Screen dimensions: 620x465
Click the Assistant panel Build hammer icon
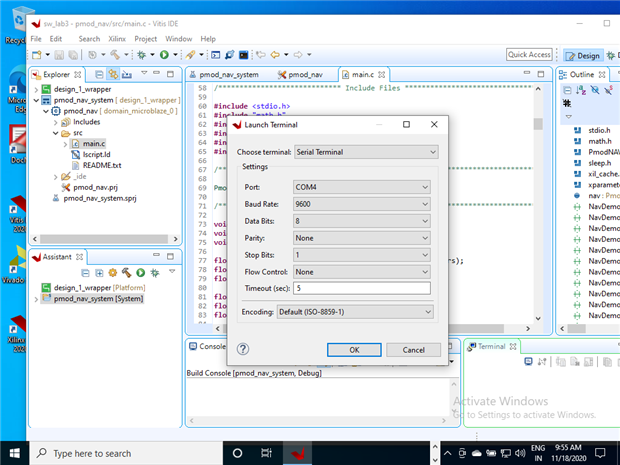[127, 272]
